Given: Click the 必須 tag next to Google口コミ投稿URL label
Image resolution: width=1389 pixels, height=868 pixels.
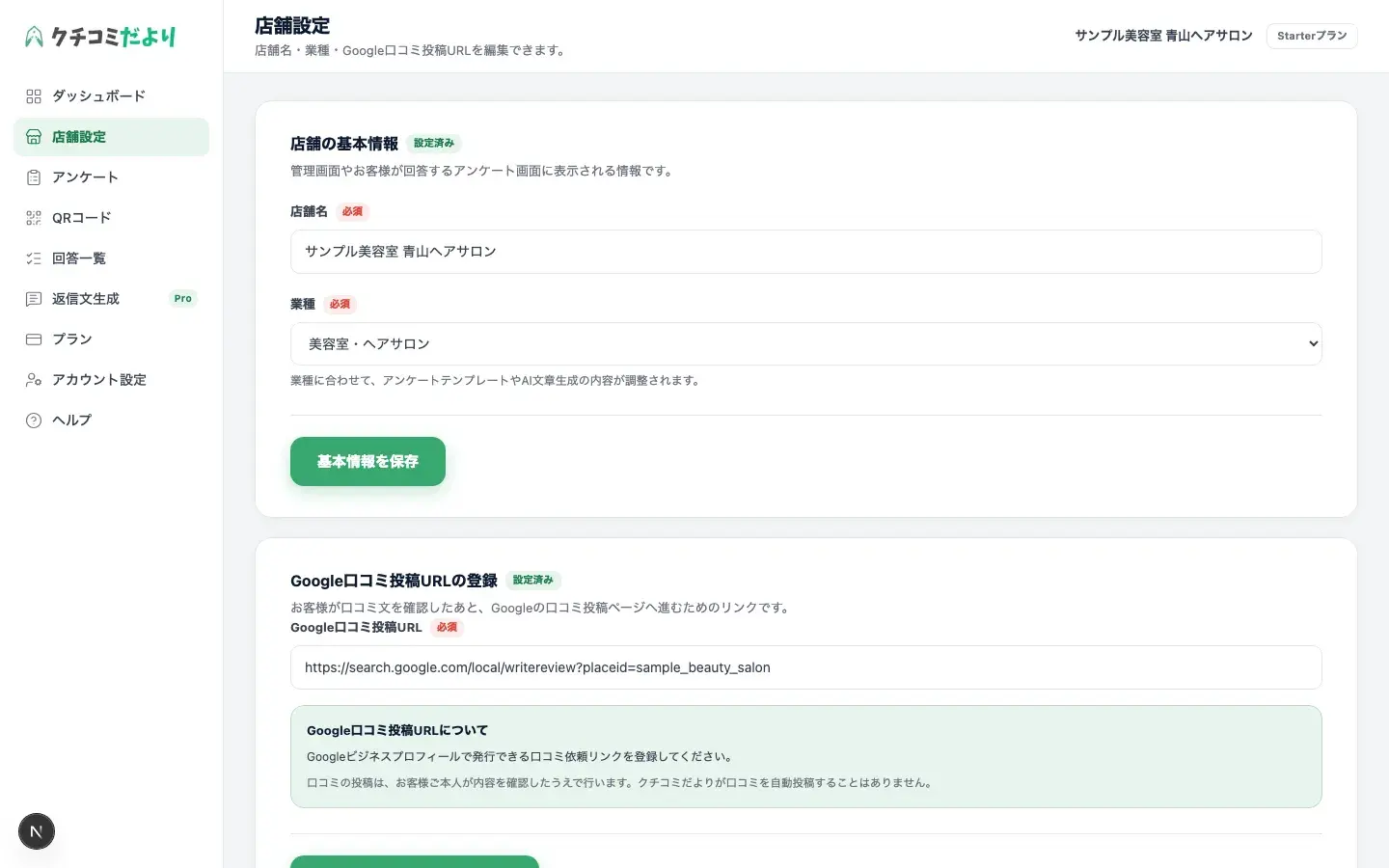Looking at the screenshot, I should [x=447, y=628].
